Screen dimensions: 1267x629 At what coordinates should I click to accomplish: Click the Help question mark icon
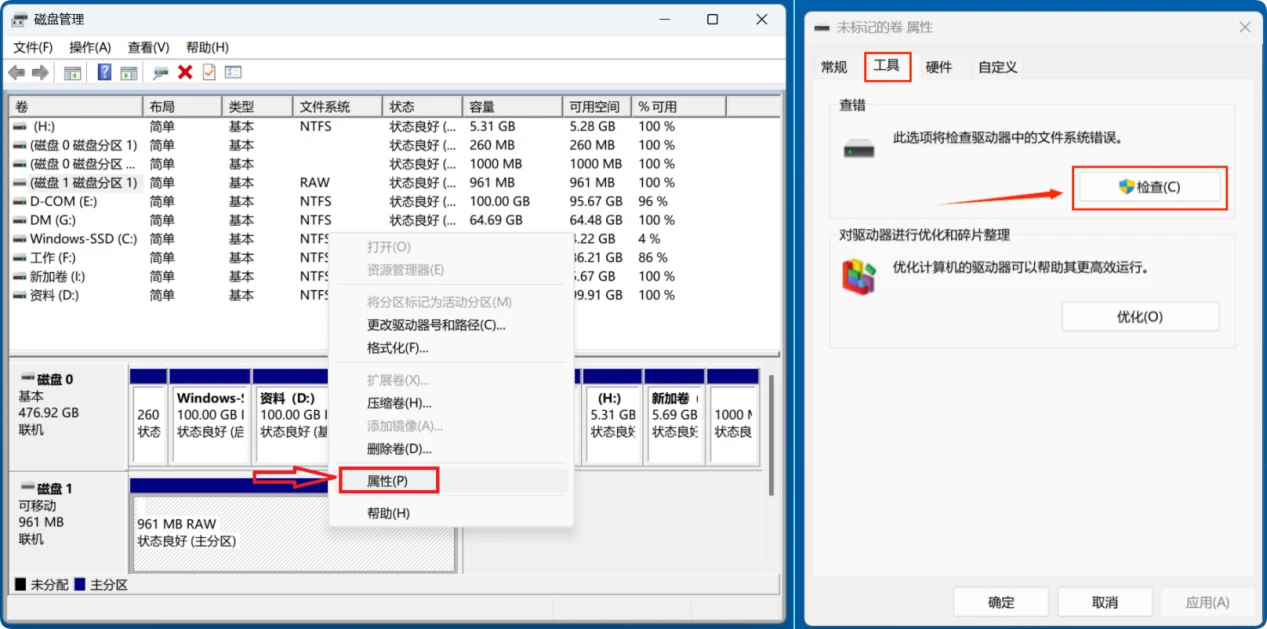pos(105,72)
